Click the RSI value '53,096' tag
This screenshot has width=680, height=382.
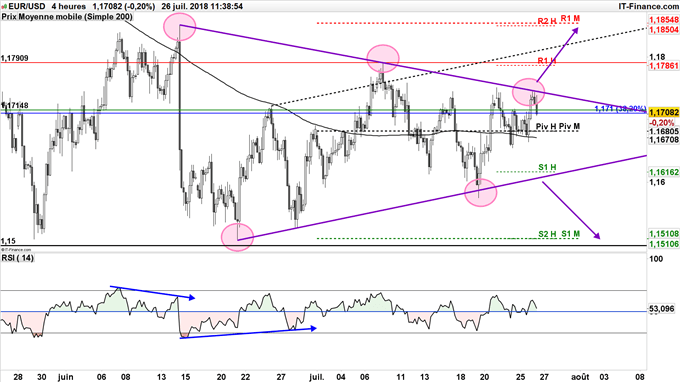coord(662,309)
